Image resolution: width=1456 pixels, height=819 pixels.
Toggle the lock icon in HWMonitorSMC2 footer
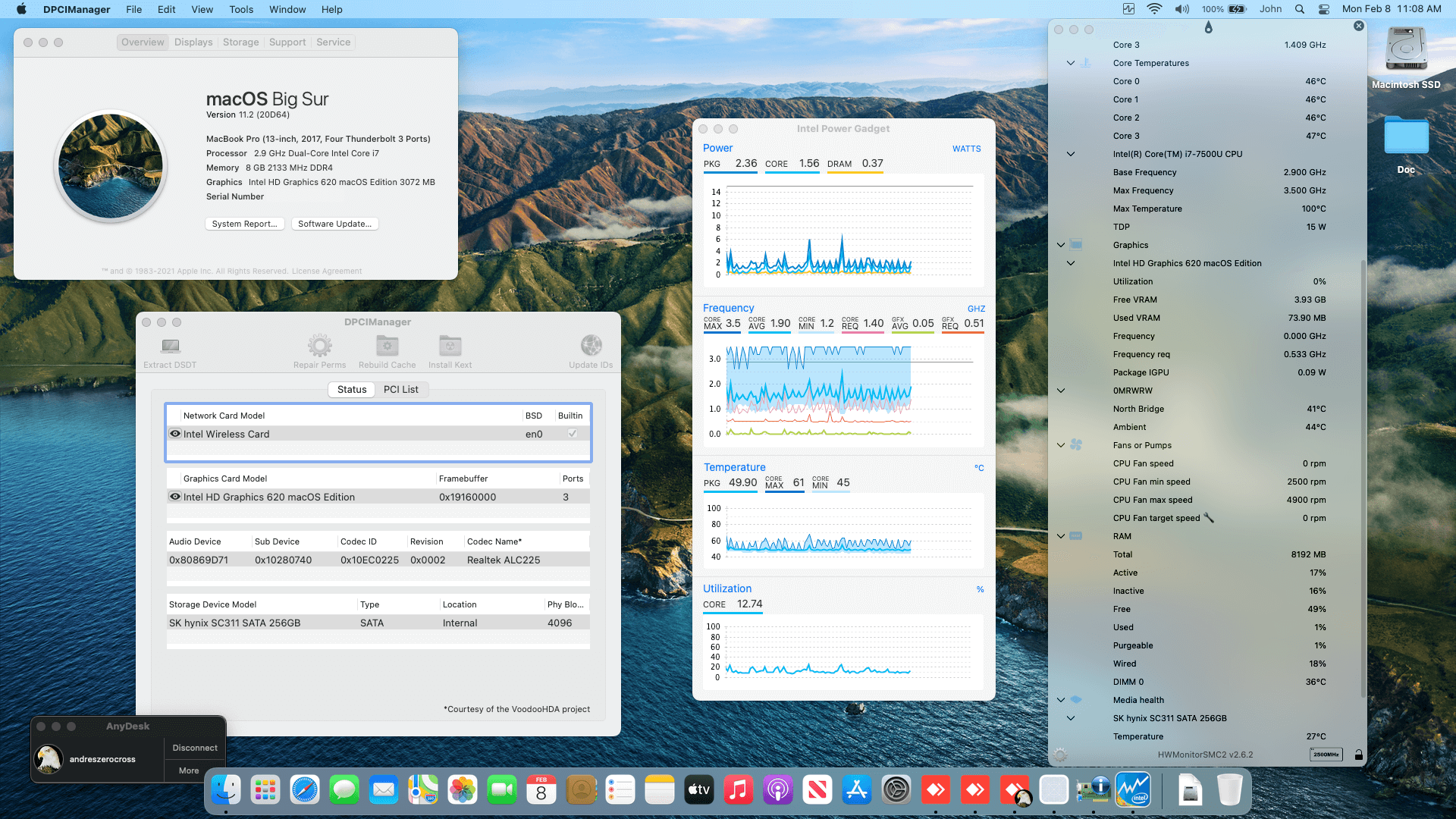(x=1359, y=755)
